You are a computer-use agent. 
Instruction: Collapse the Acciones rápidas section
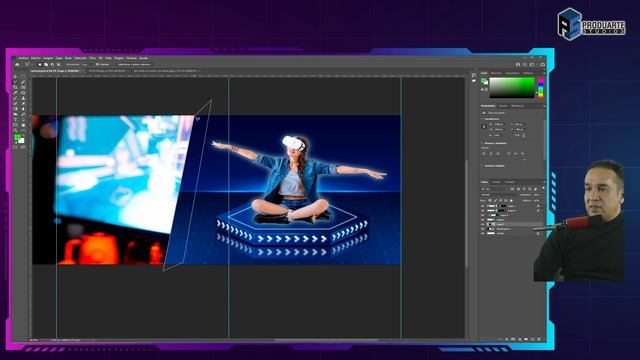pyautogui.click(x=482, y=166)
